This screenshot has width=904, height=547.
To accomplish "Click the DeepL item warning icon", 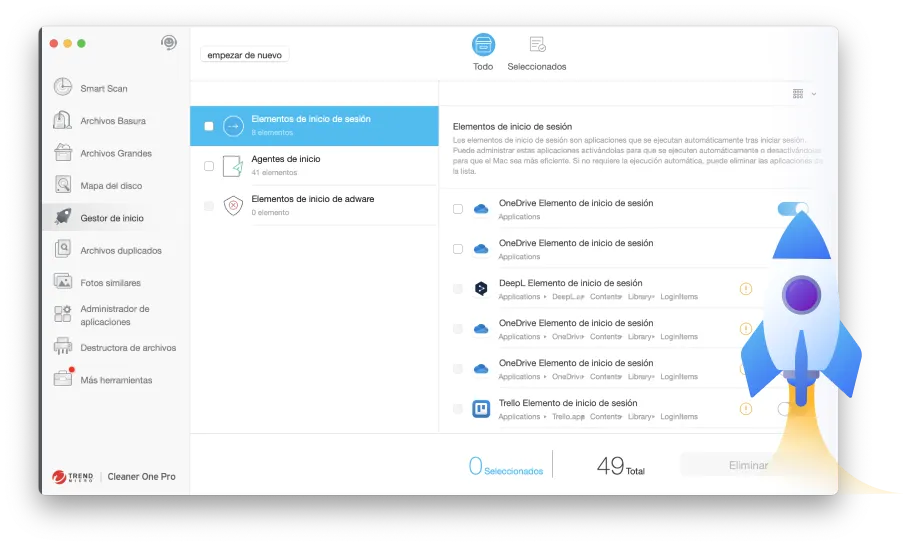I will coord(745,289).
